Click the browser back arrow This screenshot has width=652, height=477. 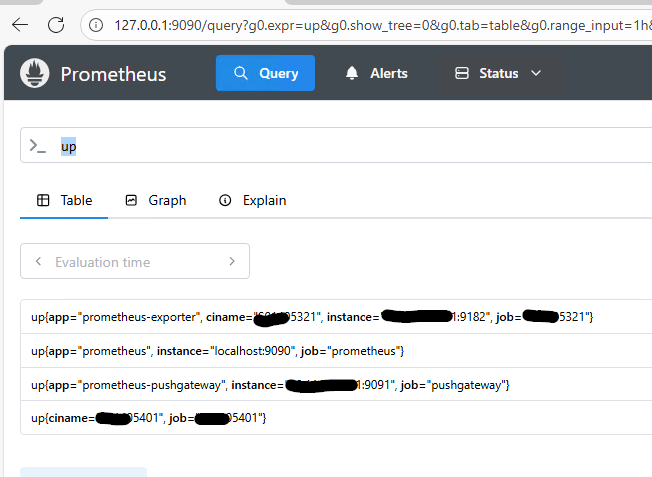[20, 25]
